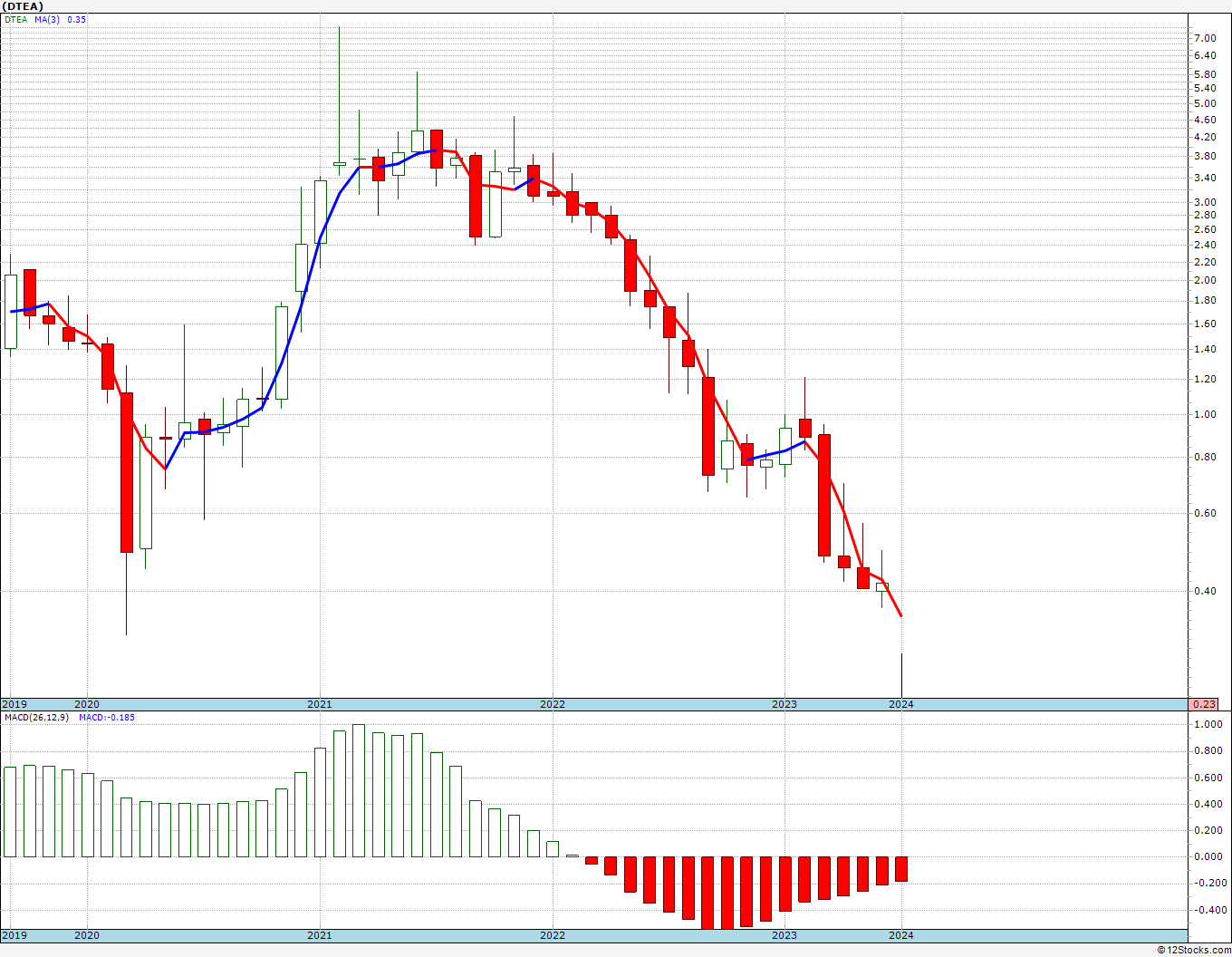Click 2022 on the MACD panel time axis
This screenshot has width=1232, height=957.
(x=553, y=935)
